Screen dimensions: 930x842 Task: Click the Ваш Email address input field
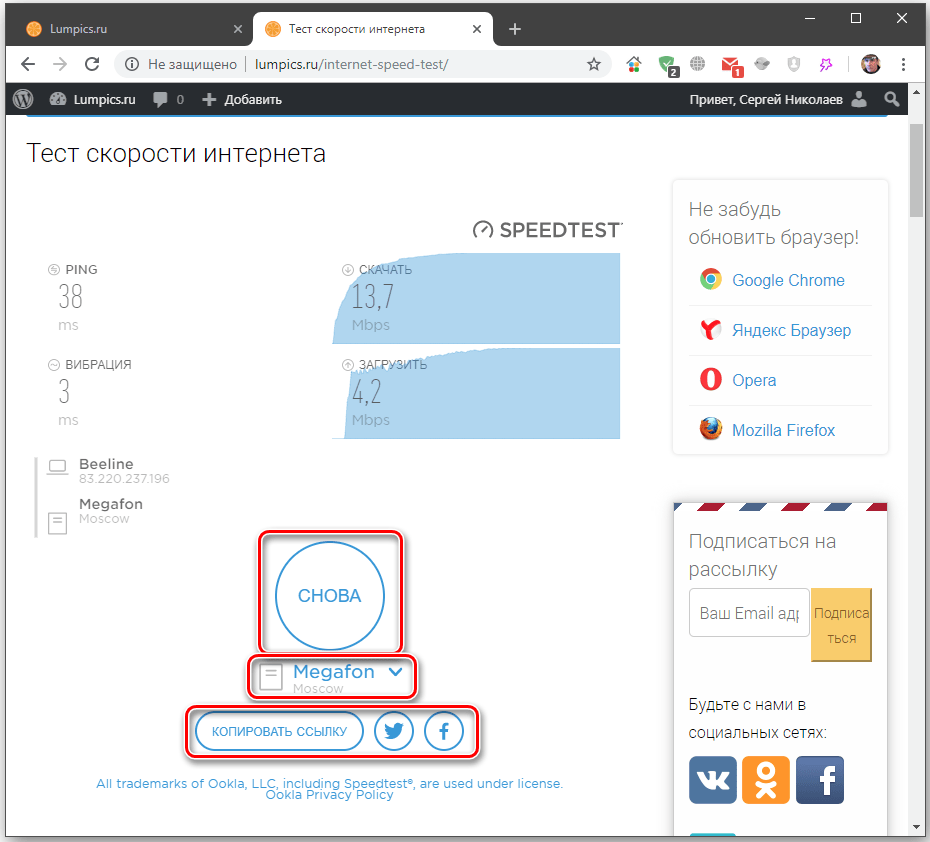[748, 613]
